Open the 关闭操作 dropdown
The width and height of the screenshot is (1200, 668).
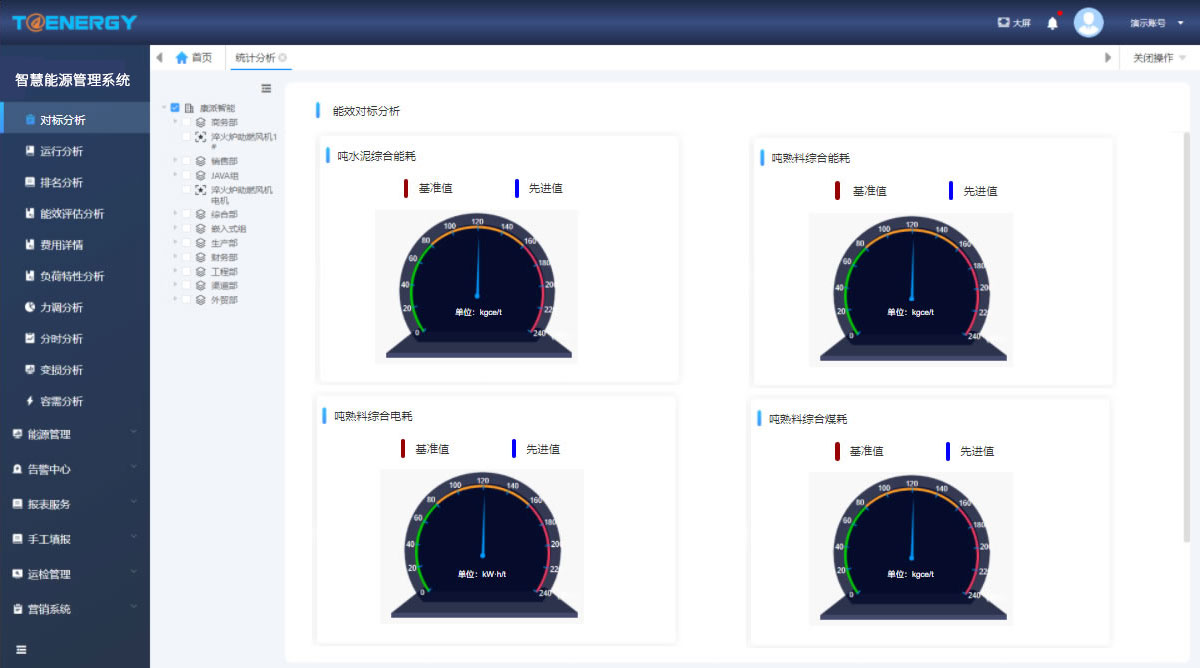tap(1159, 58)
